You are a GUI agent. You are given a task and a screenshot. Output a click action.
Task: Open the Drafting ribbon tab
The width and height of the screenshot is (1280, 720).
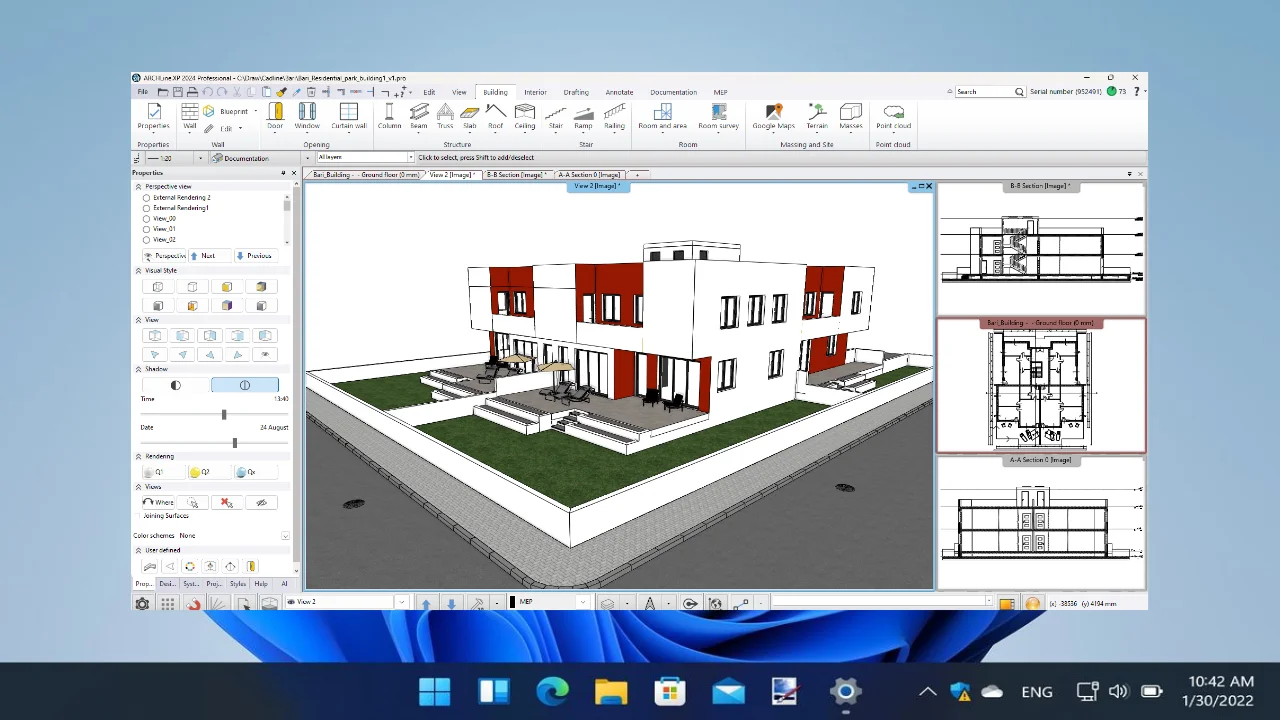coord(576,92)
